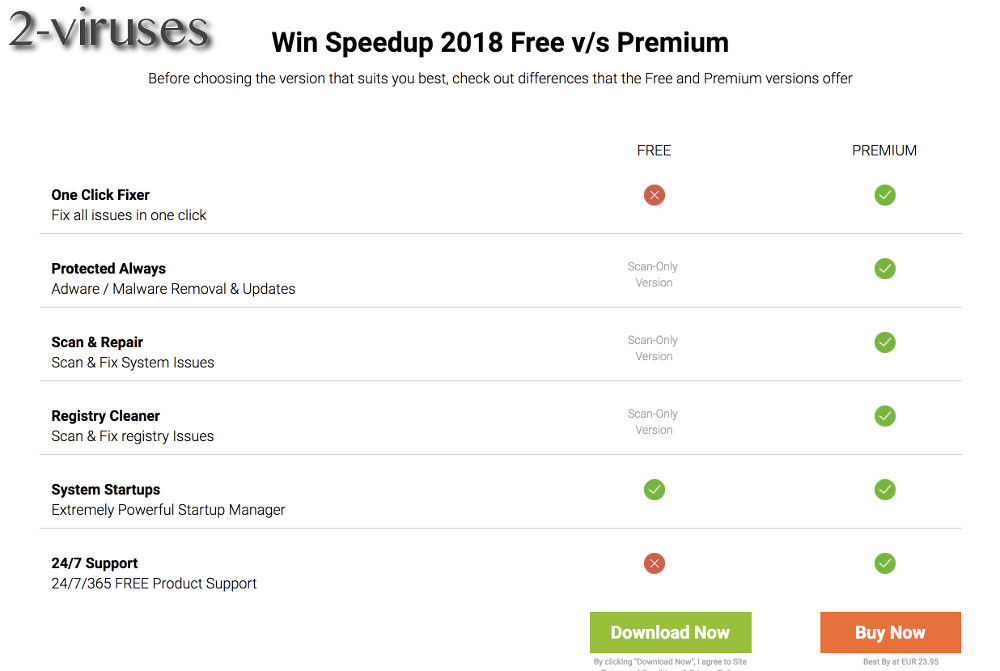Click the One Click Fixer feature title
Screen dimensions: 1000x671
100,195
